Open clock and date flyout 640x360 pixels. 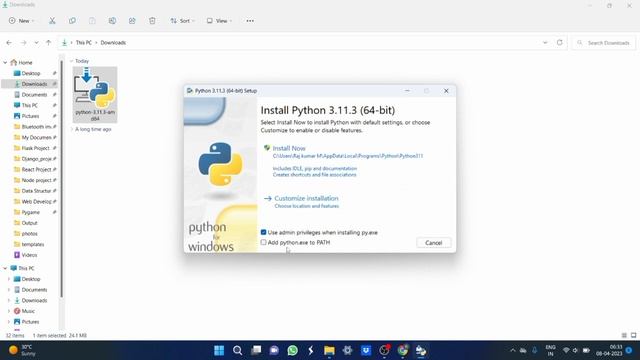tap(609, 350)
